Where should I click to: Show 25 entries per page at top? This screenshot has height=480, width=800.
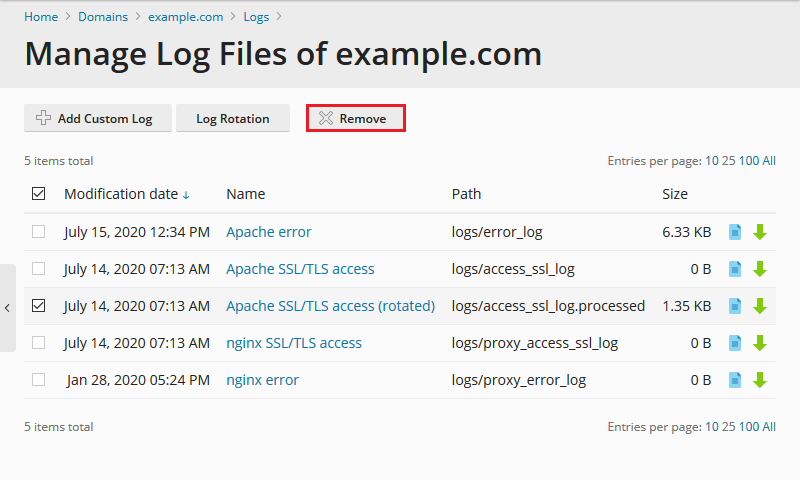pos(728,161)
